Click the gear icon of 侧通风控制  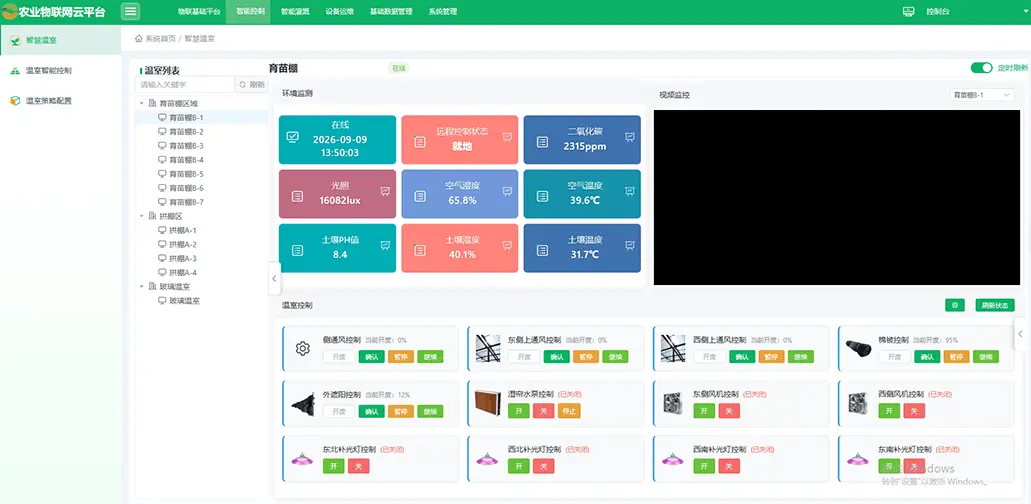pos(302,348)
